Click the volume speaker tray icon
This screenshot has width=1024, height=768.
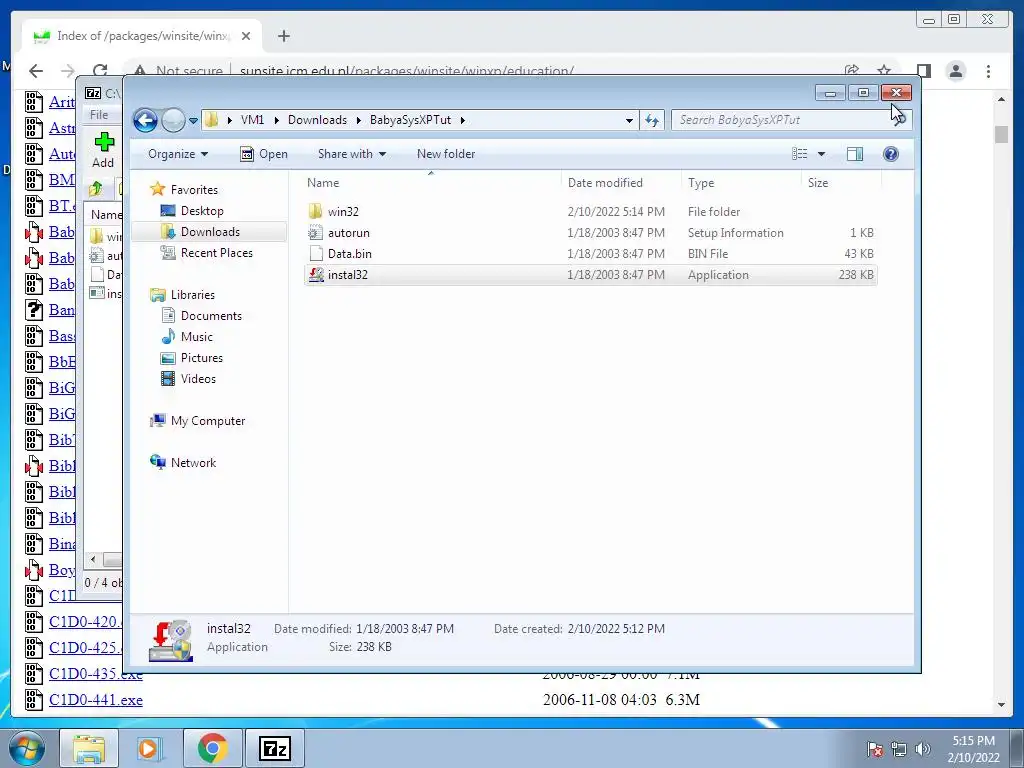click(x=923, y=750)
